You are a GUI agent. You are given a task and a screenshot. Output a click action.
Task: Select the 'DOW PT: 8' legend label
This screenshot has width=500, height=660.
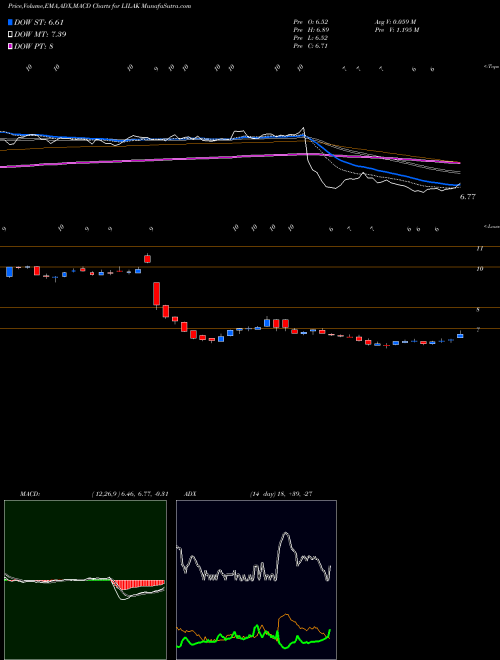(34, 46)
